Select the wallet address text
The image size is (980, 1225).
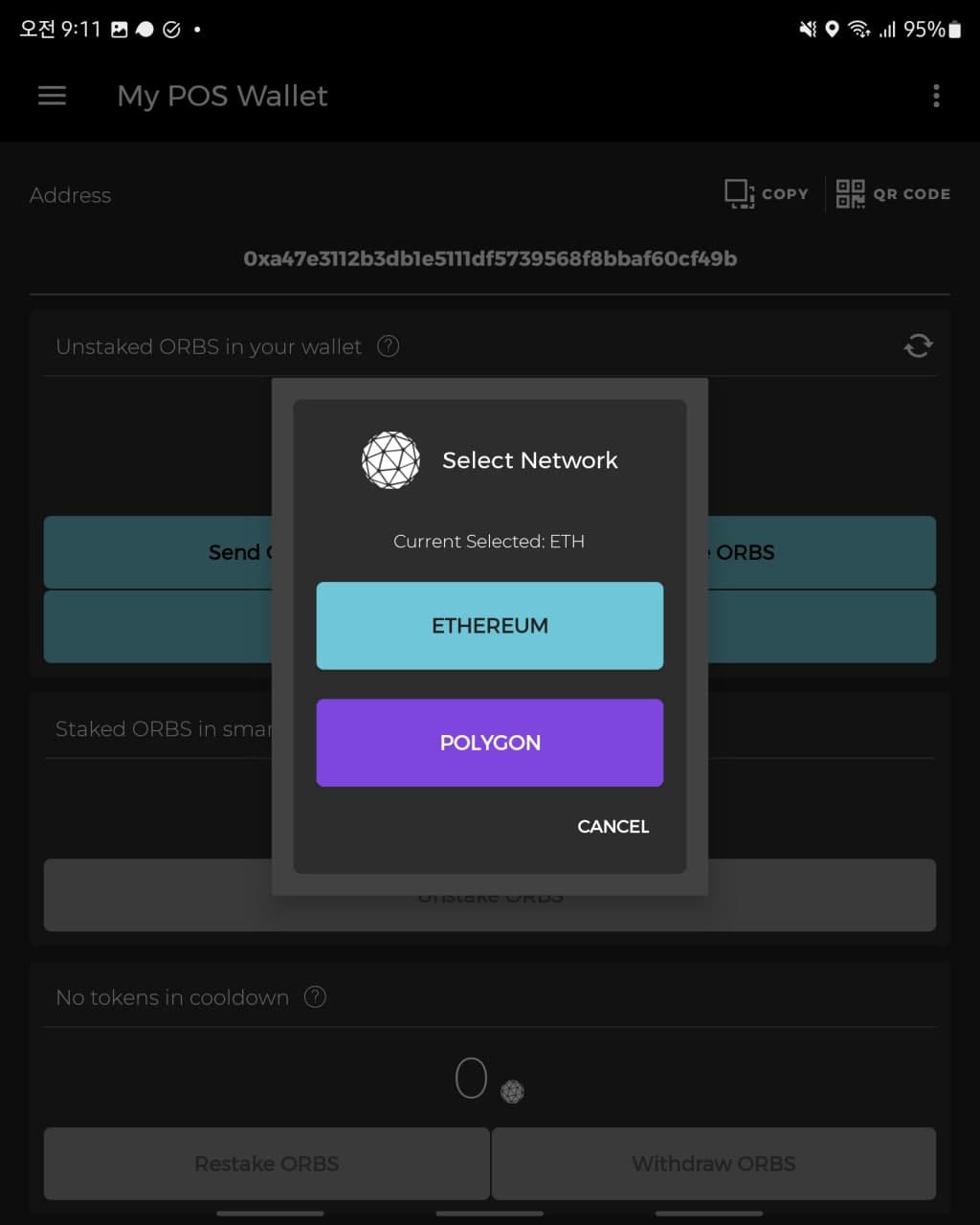(490, 258)
